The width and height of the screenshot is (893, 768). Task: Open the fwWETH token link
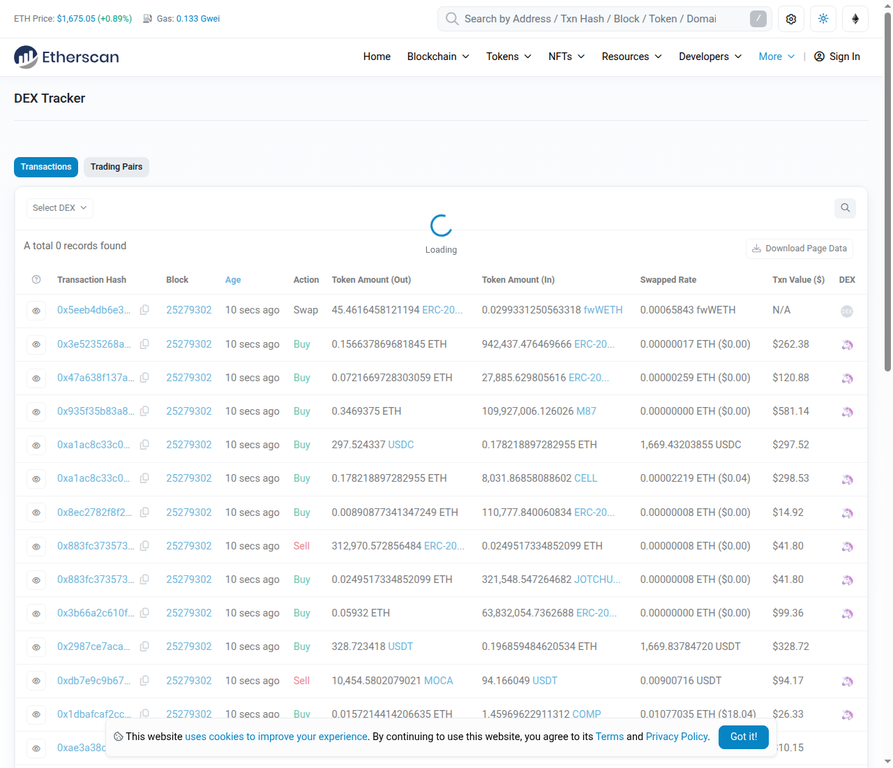click(x=603, y=310)
